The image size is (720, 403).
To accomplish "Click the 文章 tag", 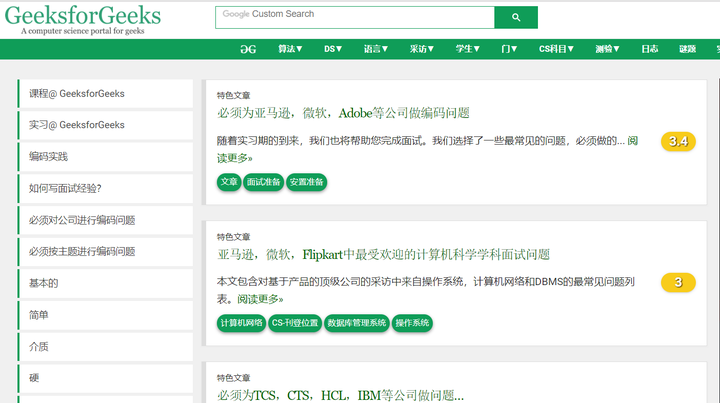I will click(x=229, y=182).
